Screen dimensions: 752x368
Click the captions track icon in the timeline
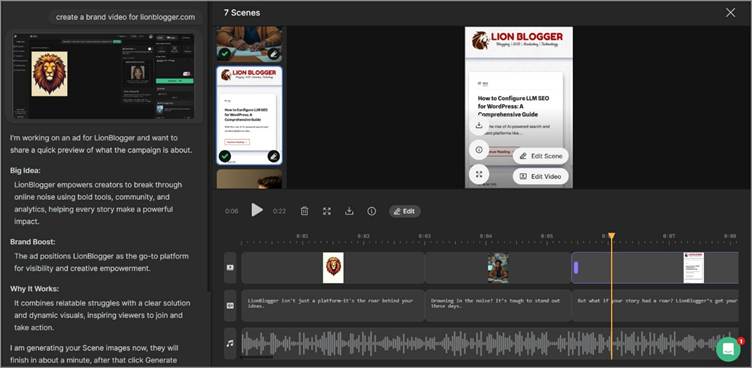click(x=230, y=306)
